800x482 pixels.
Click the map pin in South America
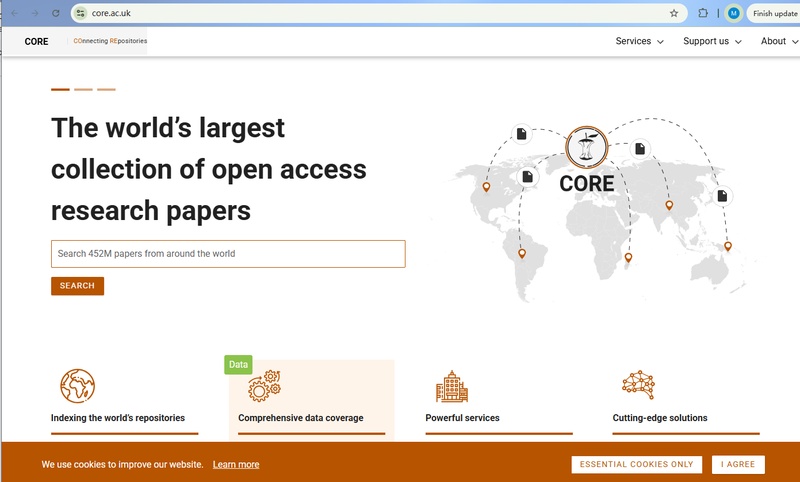[521, 253]
